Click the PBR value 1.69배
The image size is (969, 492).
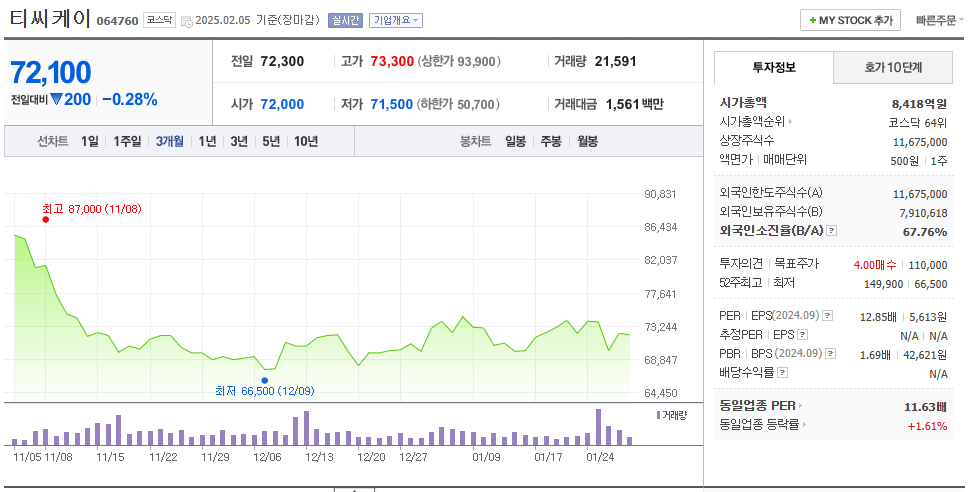[x=876, y=355]
